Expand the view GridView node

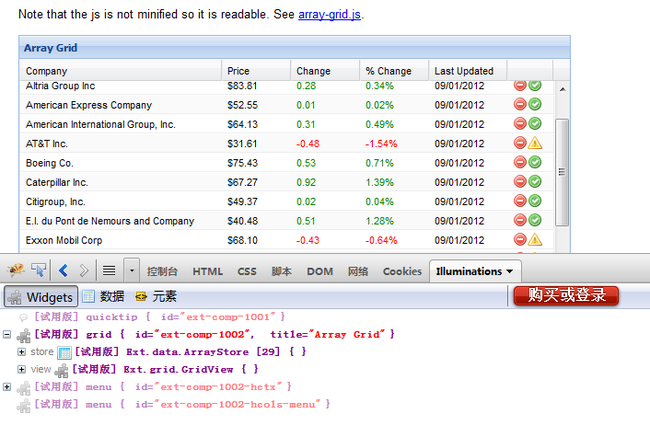(x=22, y=369)
